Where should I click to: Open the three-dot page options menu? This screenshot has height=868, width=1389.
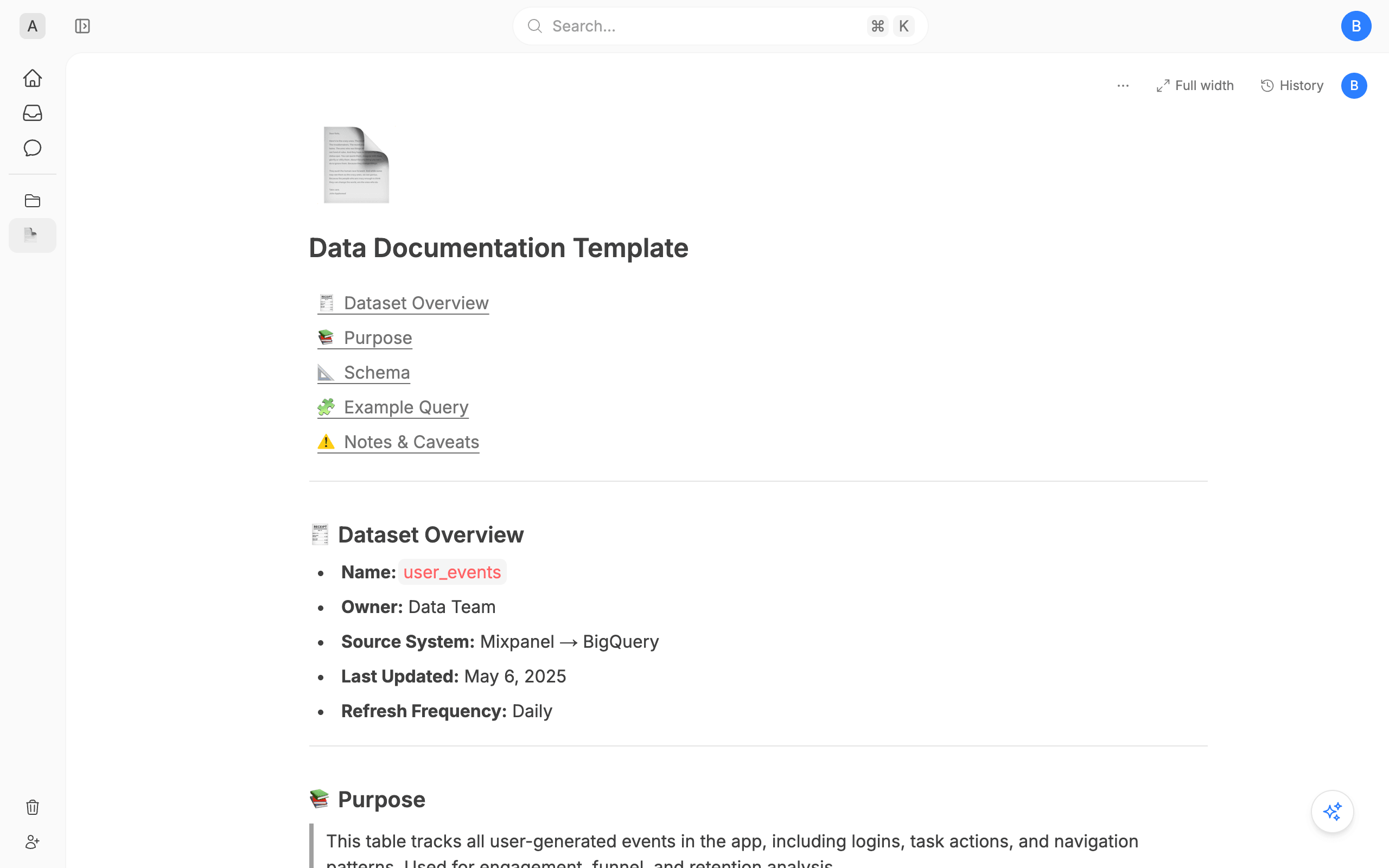[1123, 86]
